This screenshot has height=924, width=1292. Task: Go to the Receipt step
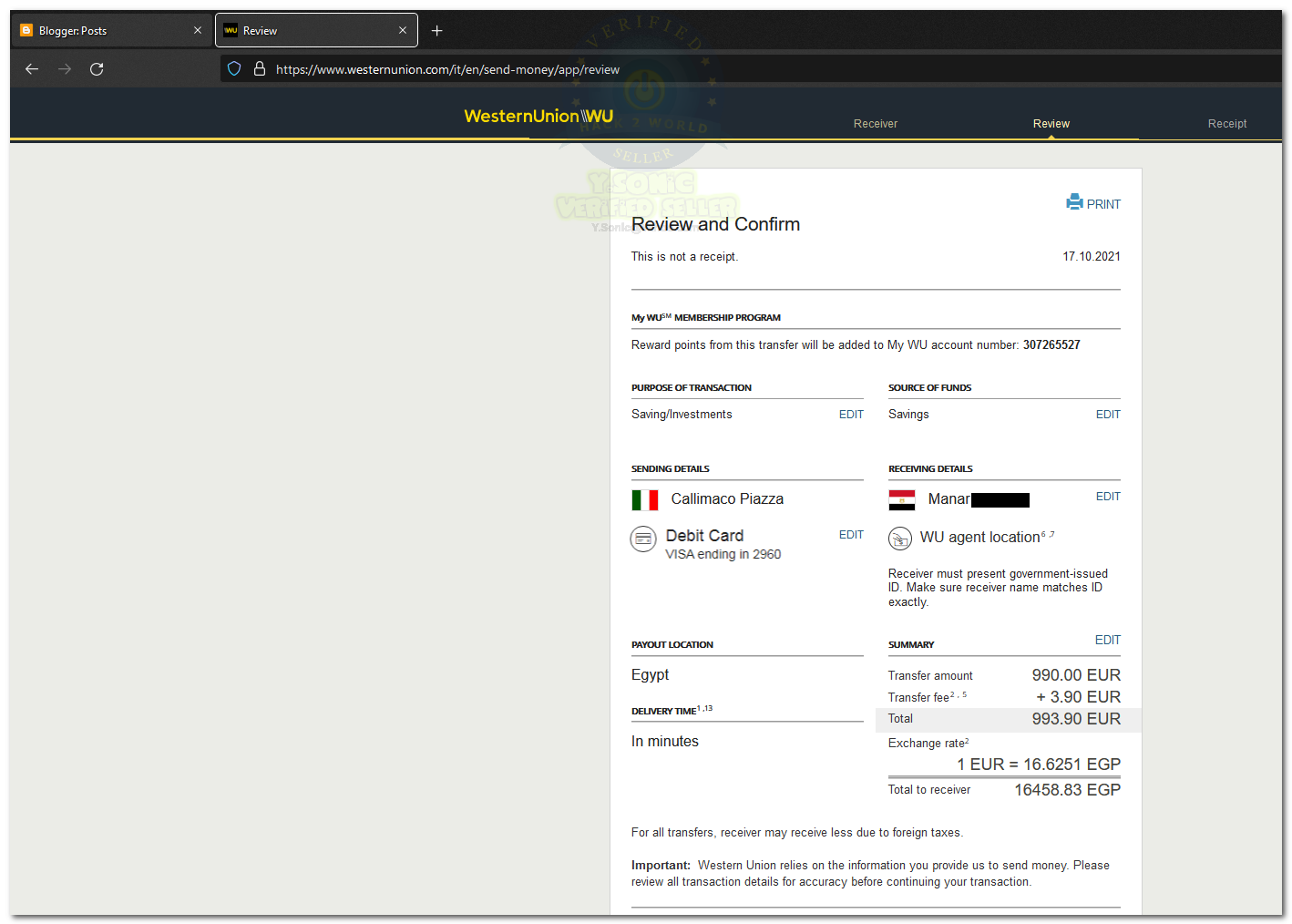point(1227,124)
